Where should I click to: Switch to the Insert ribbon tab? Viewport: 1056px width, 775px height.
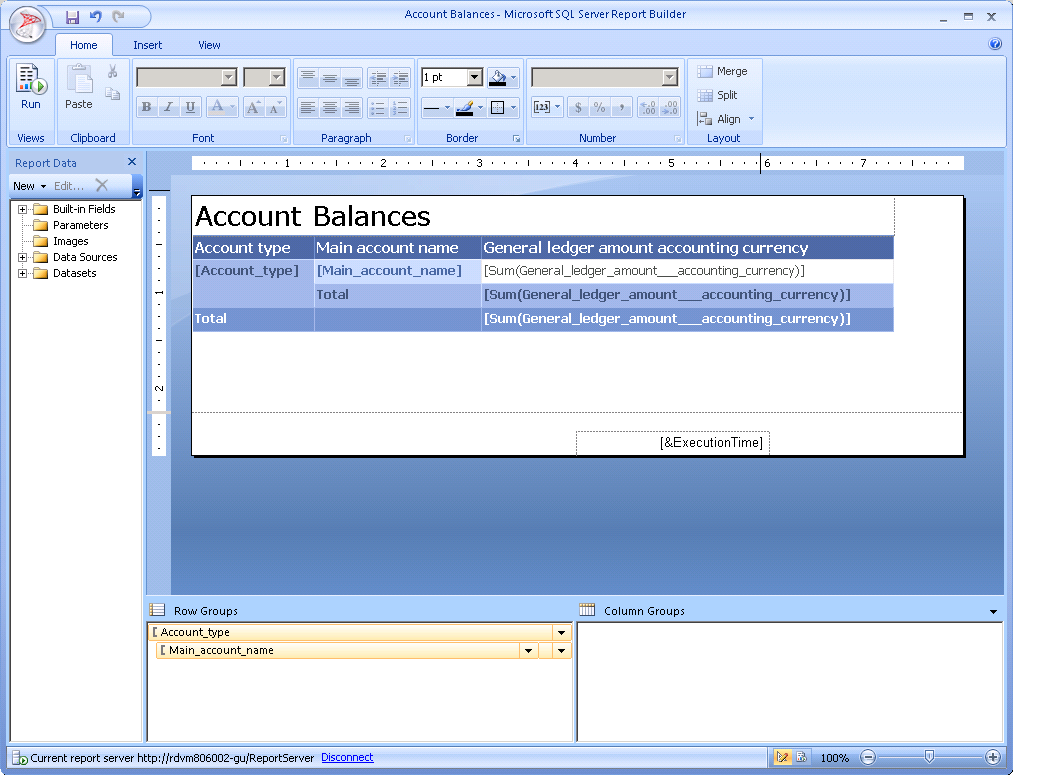[x=148, y=45]
